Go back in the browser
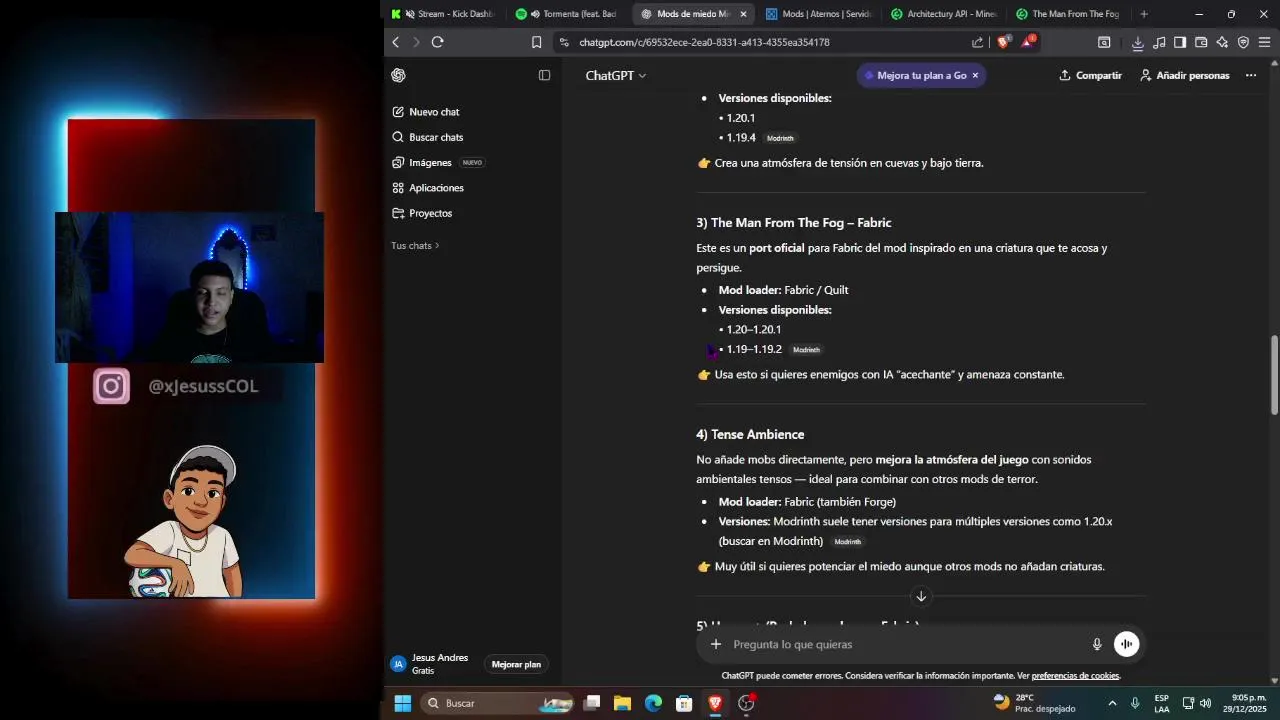 tap(396, 42)
